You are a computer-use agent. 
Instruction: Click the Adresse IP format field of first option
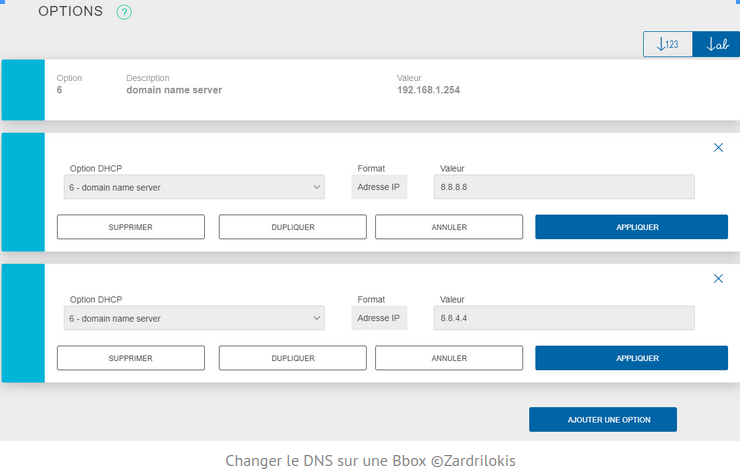[379, 187]
